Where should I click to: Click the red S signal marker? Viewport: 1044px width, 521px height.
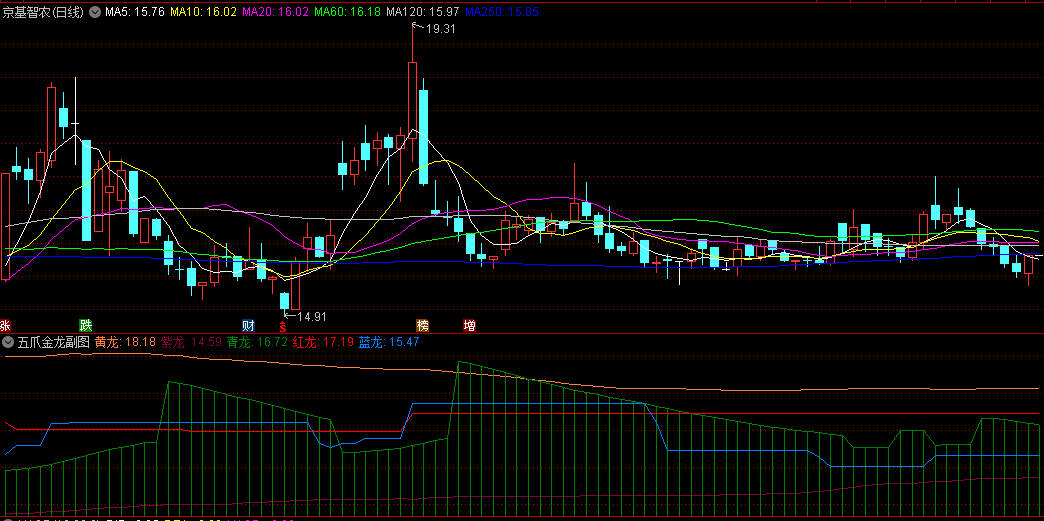click(282, 326)
